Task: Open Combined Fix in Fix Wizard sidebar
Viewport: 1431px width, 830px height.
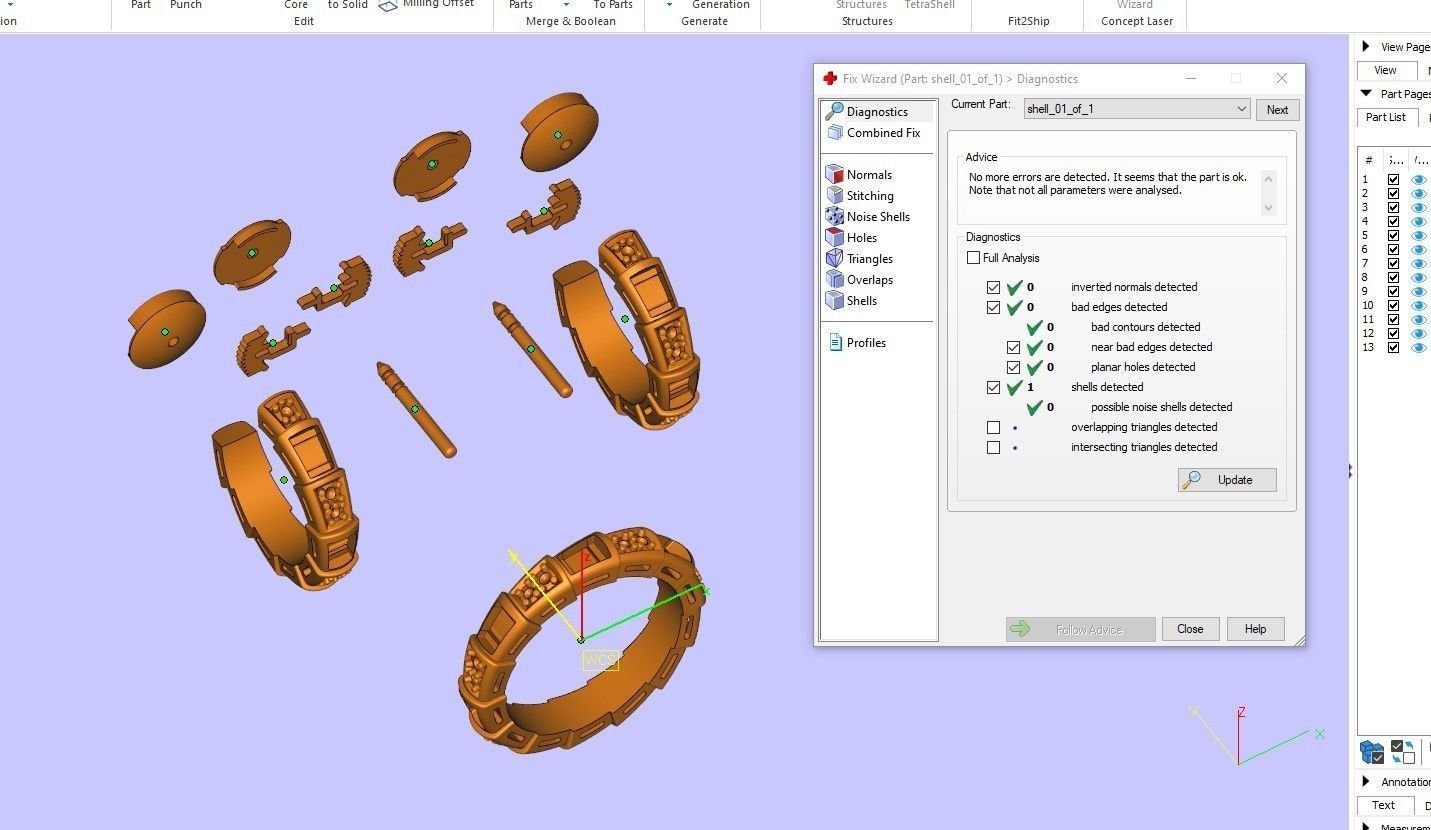Action: click(873, 132)
